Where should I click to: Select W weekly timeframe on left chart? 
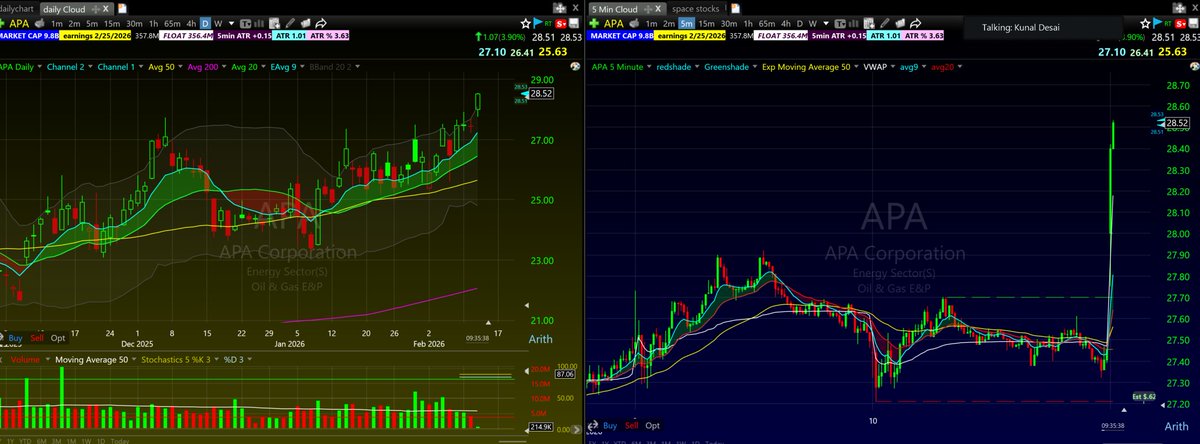(x=218, y=24)
